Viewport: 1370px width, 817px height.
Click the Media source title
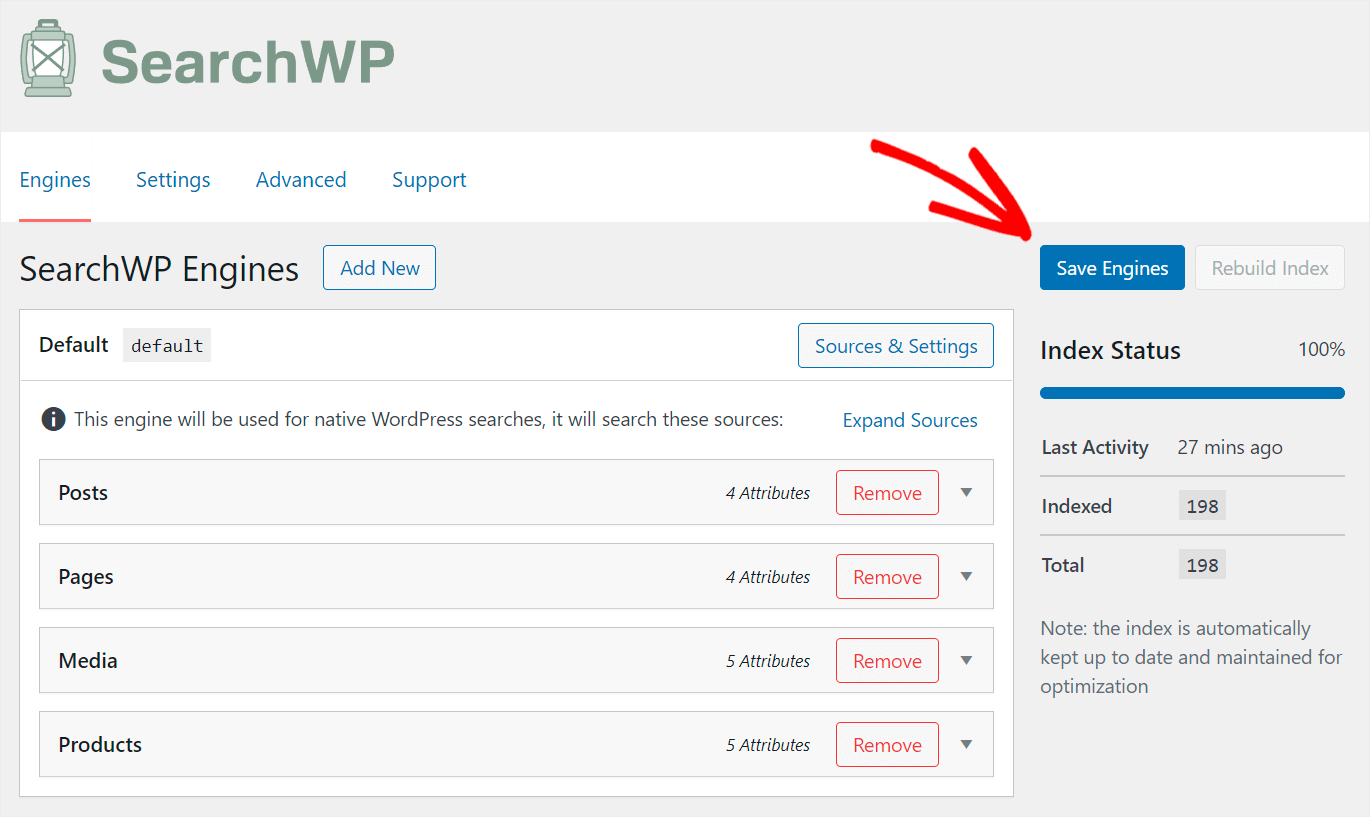[x=88, y=661]
